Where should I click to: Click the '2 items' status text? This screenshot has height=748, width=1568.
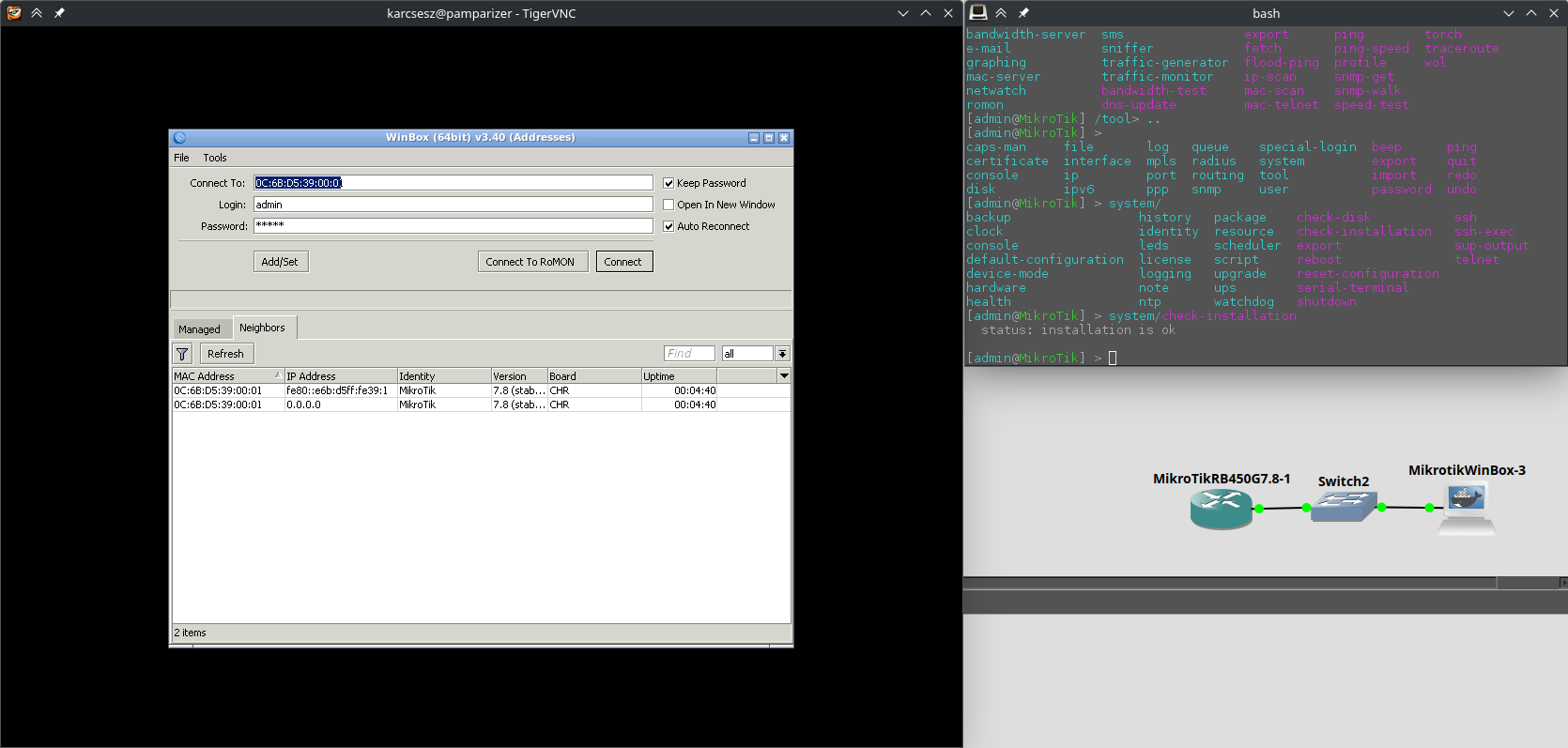190,633
